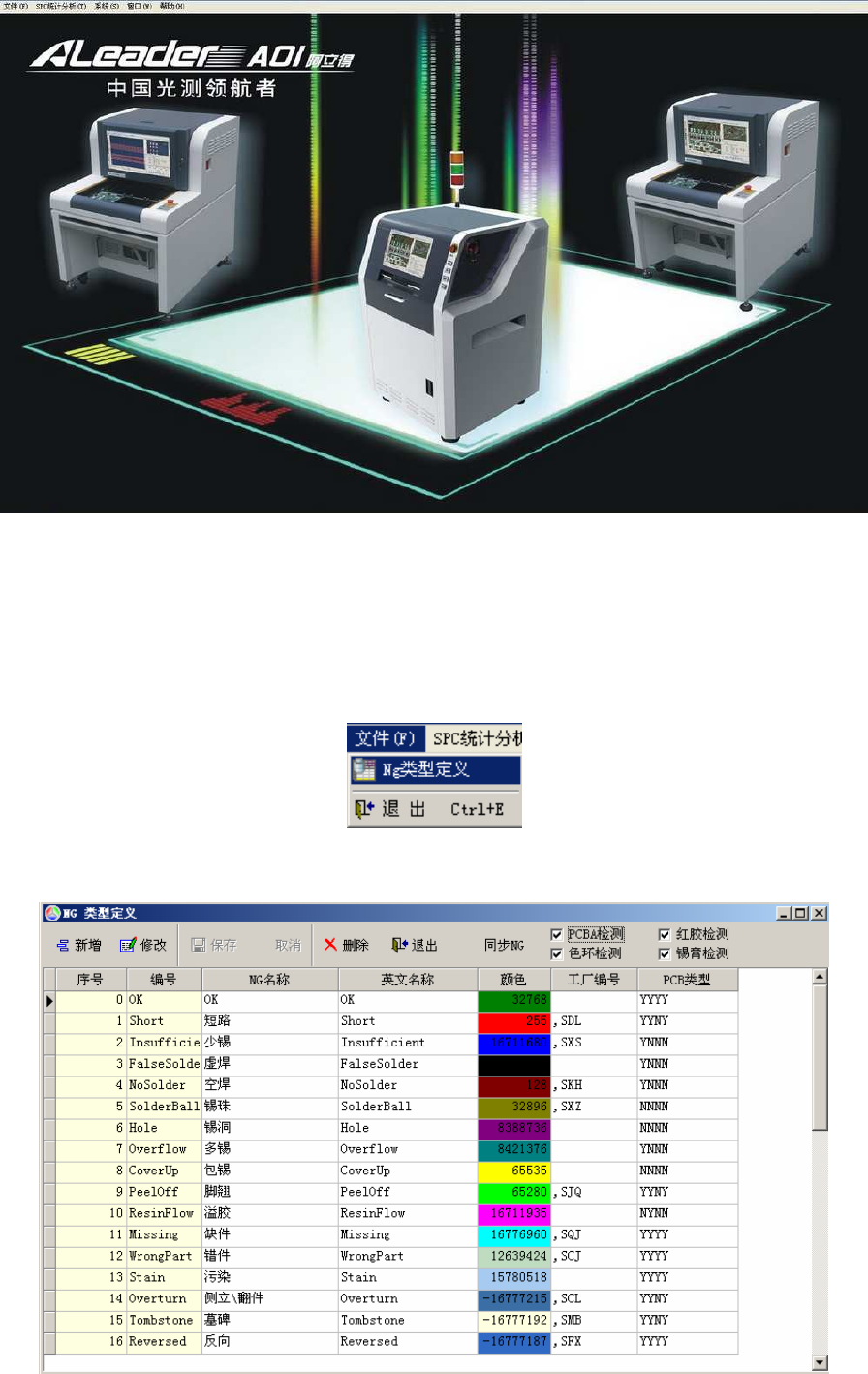
Task: Click the vertical scrollbar thumb of table
Action: 820,1058
